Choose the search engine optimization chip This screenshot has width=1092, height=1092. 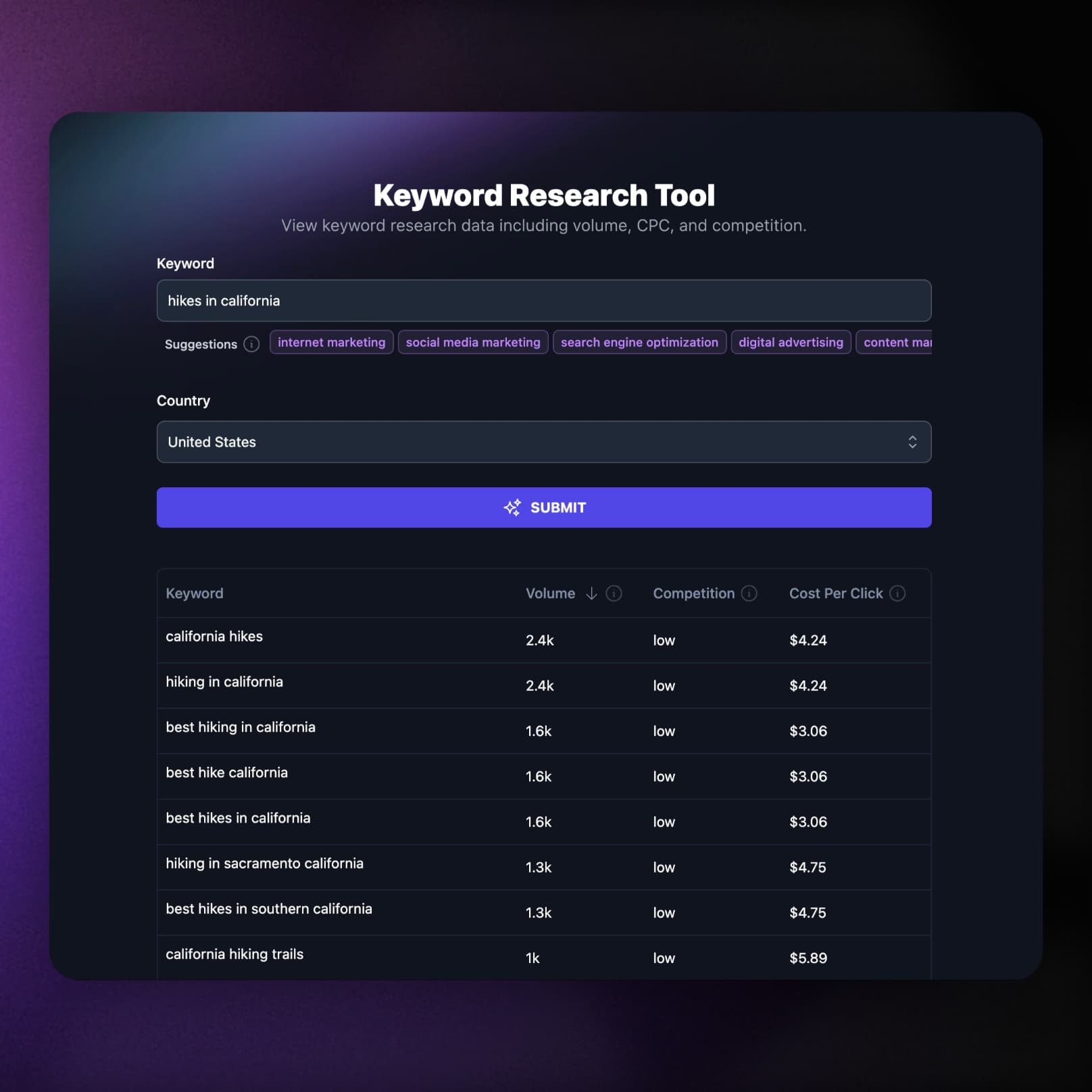click(639, 342)
